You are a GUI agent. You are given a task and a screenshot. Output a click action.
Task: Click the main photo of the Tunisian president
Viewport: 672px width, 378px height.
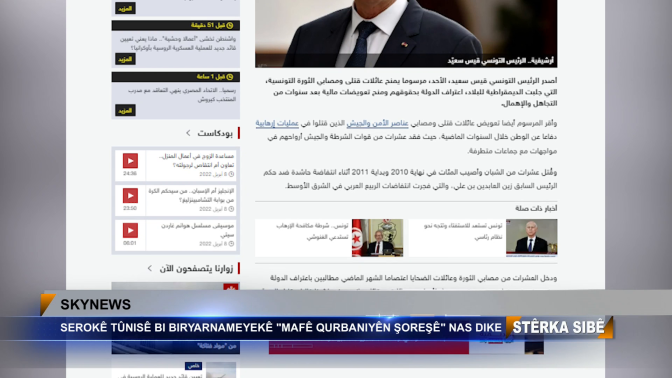pyautogui.click(x=406, y=33)
